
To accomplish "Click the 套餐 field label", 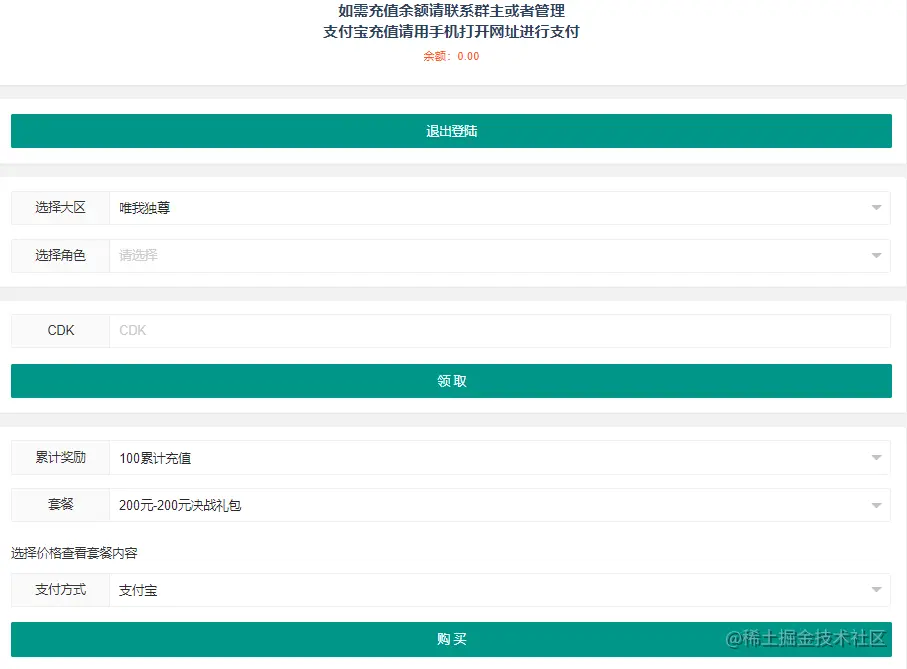I will point(60,505).
